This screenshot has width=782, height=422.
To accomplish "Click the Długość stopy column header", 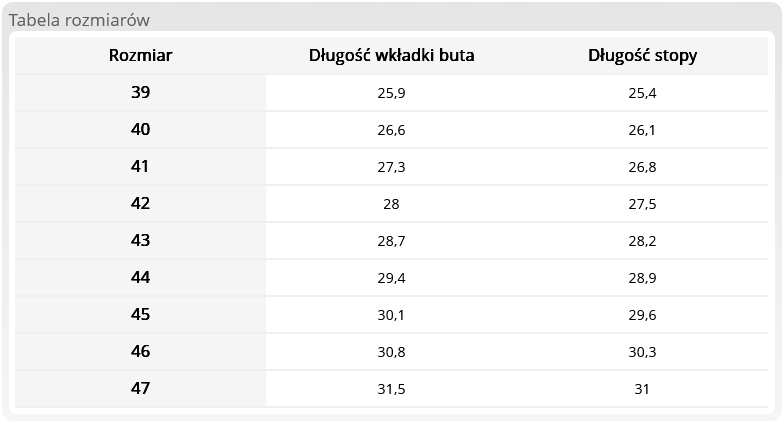I will pos(642,56).
